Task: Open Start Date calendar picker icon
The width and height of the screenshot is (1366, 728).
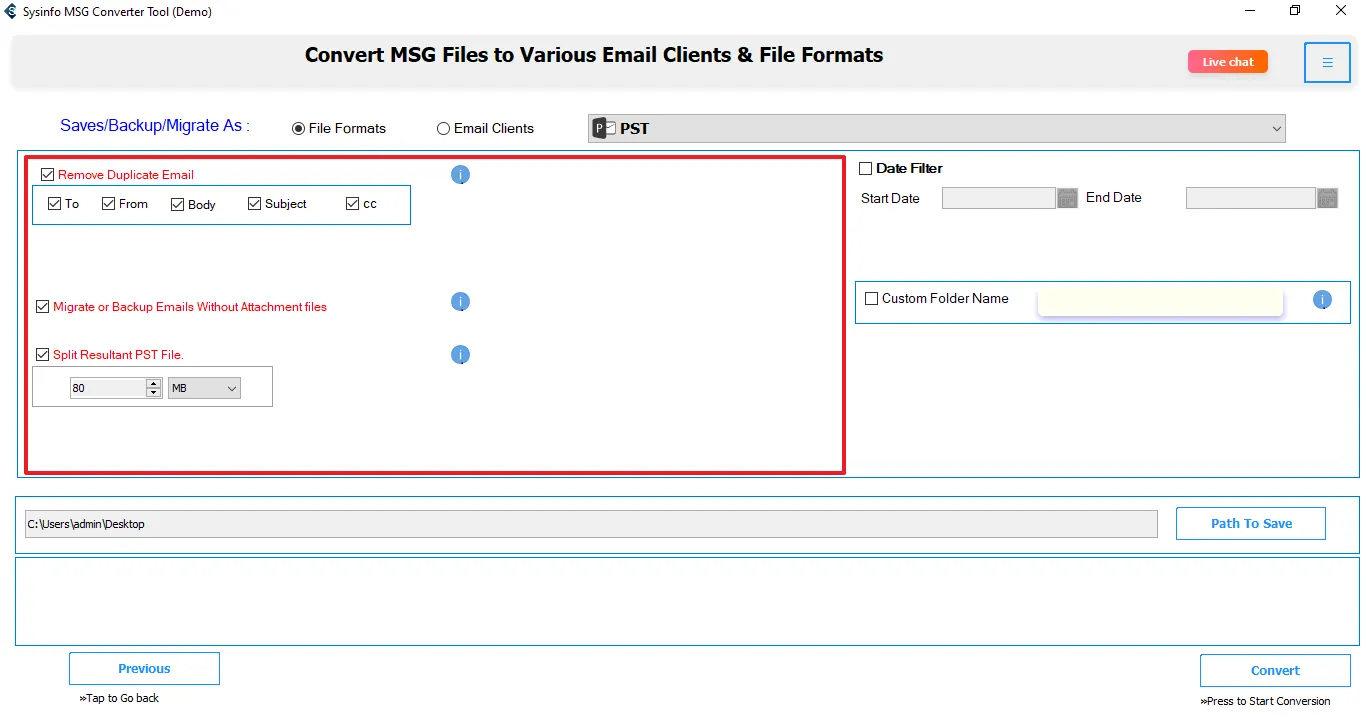Action: click(1067, 198)
